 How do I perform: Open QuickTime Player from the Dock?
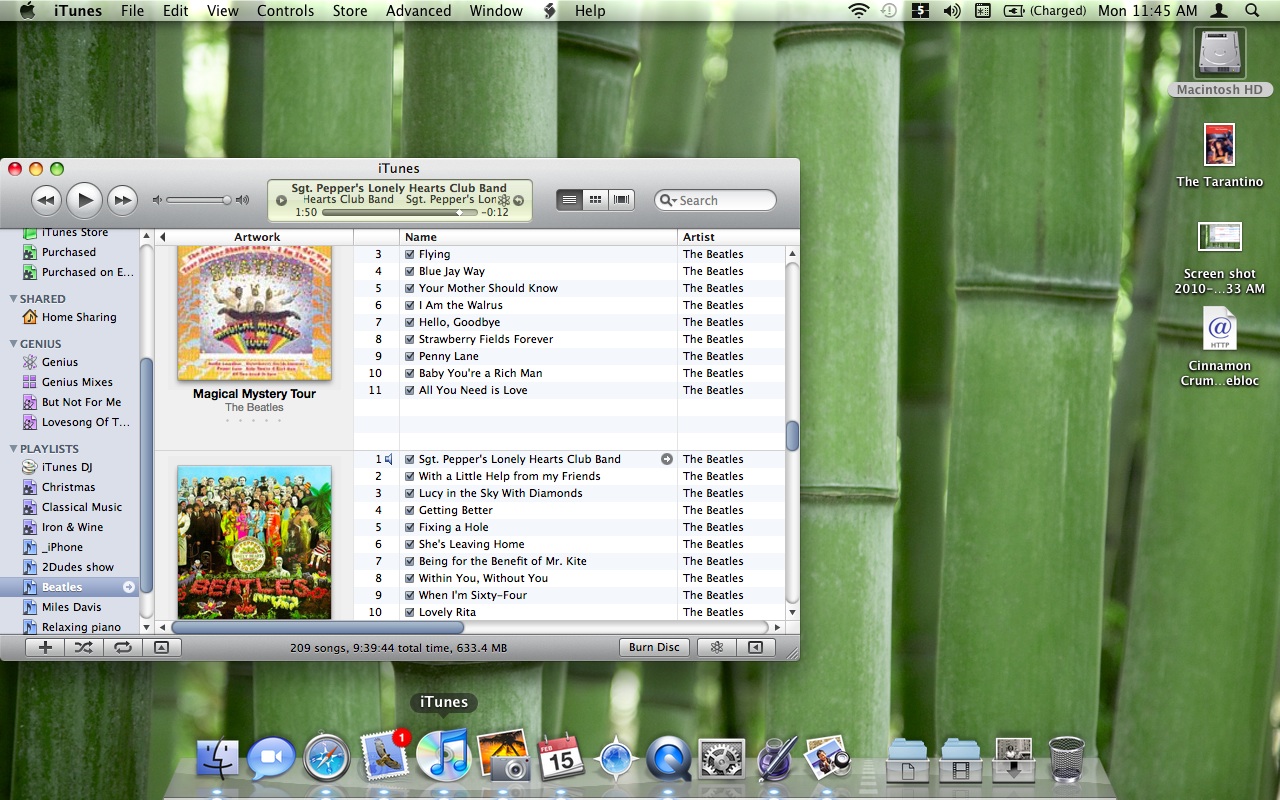pos(669,758)
